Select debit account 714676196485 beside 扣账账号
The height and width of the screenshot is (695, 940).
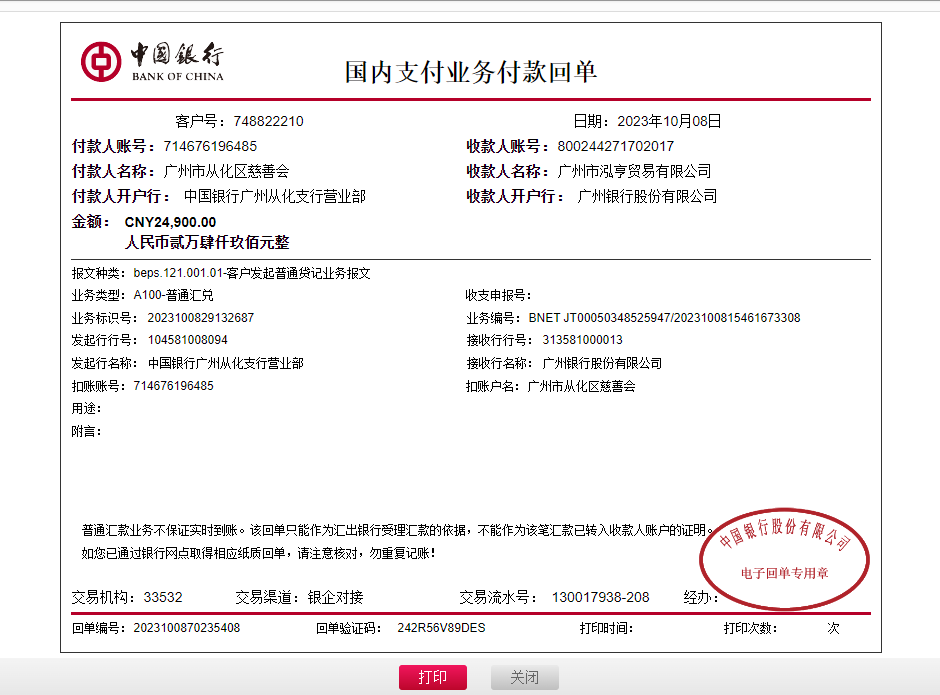[173, 386]
